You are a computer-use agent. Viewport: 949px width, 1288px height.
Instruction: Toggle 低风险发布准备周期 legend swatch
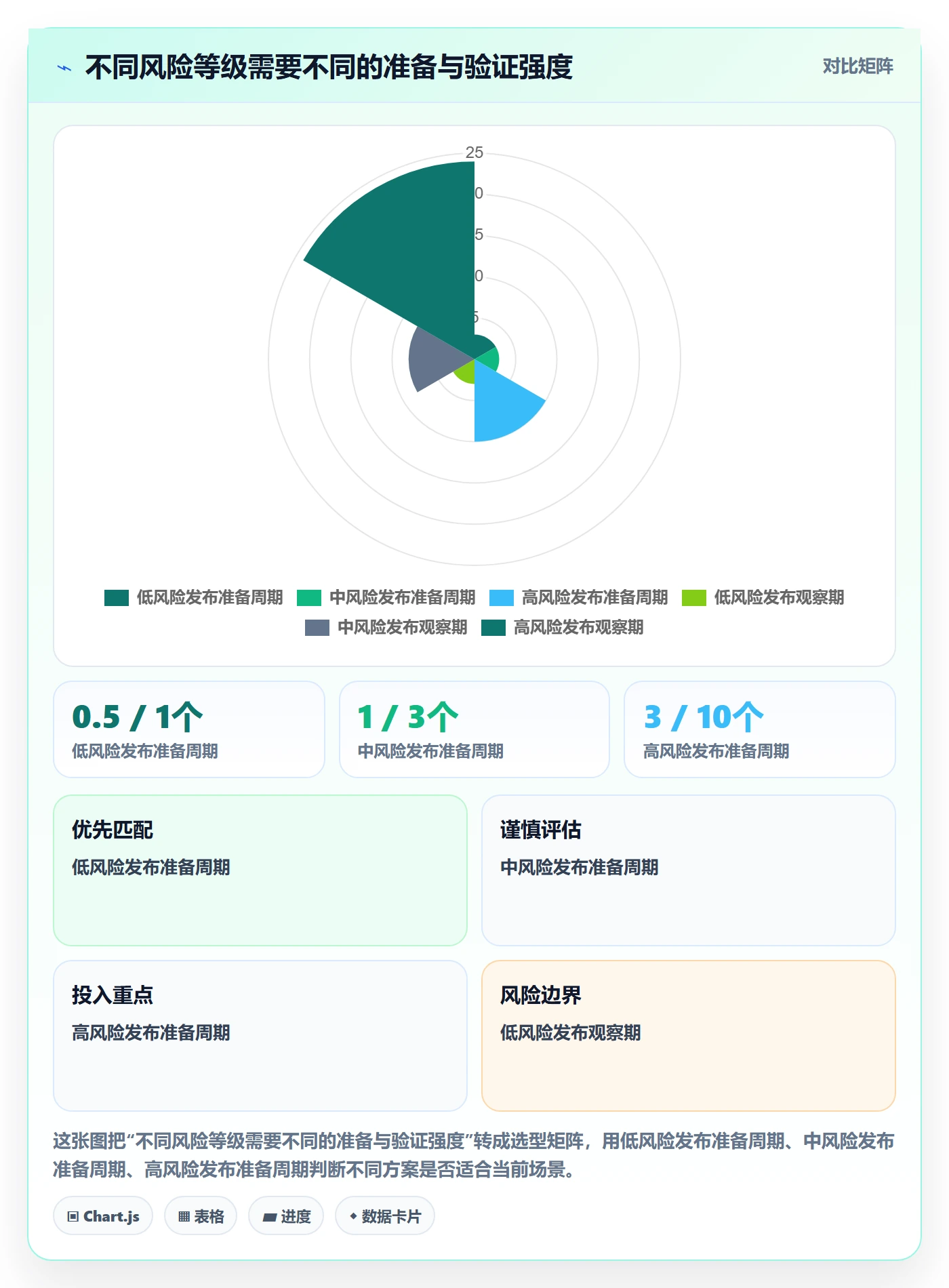(117, 597)
